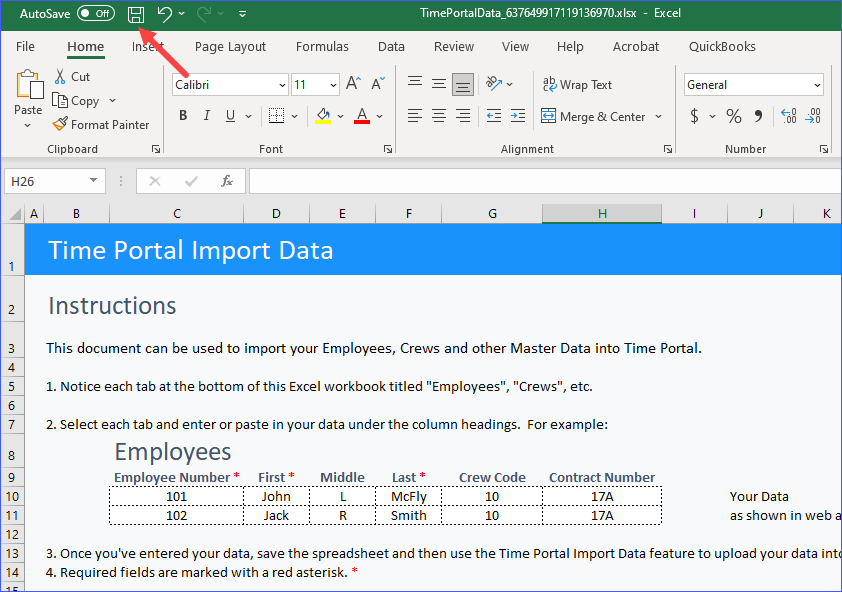
Task: Click the Redo arrow icon
Action: 204,14
